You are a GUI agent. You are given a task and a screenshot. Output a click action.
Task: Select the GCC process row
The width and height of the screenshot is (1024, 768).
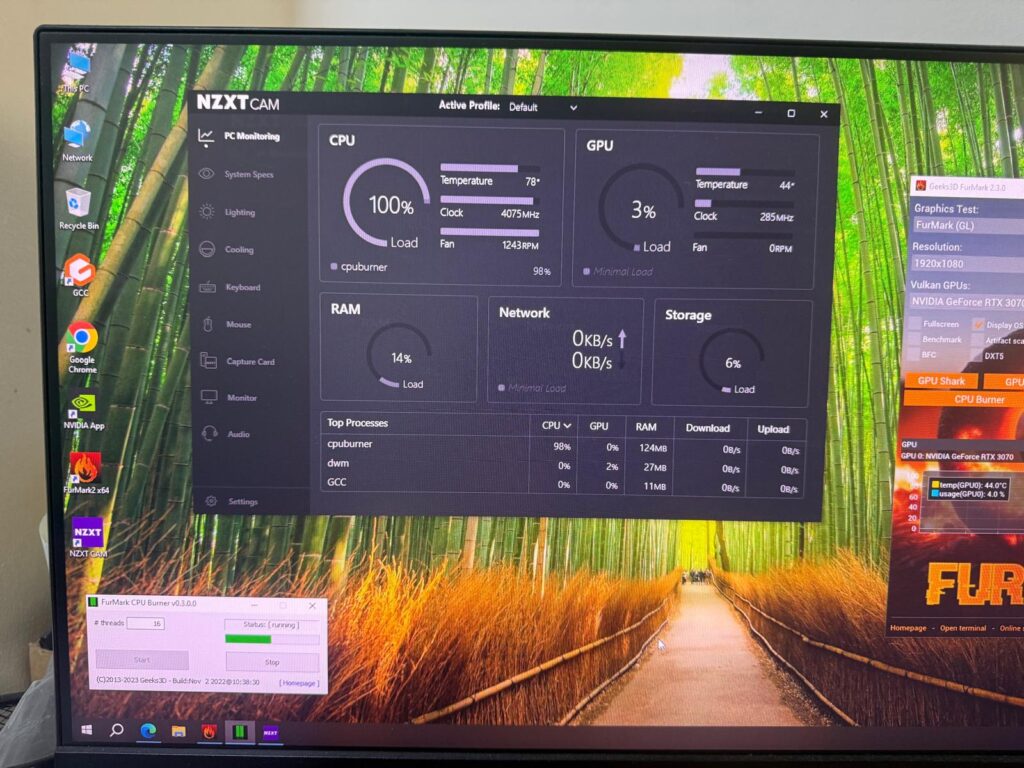562,484
